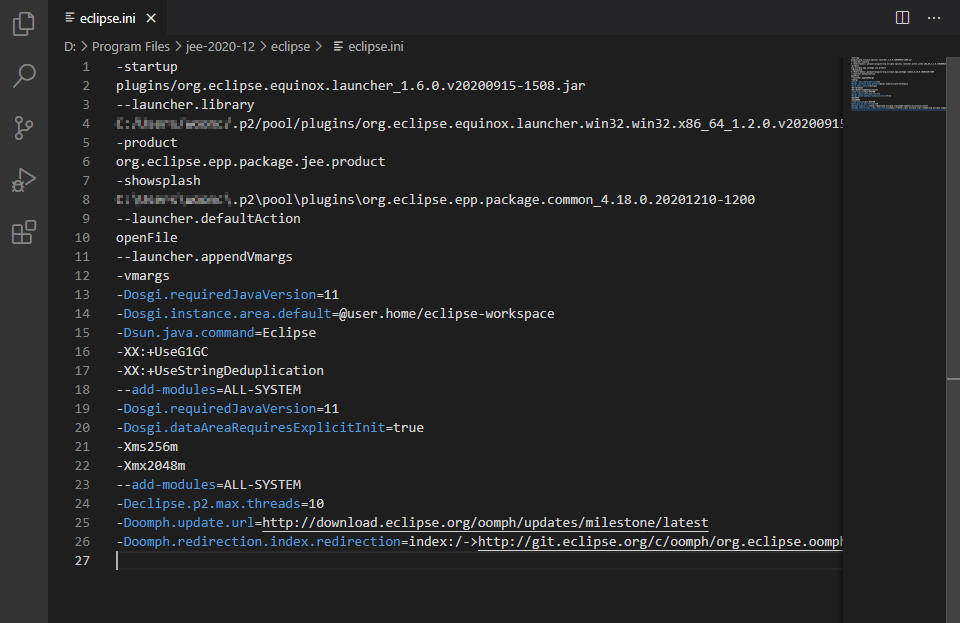
Task: Click the -vmargs line
Action: tap(143, 275)
